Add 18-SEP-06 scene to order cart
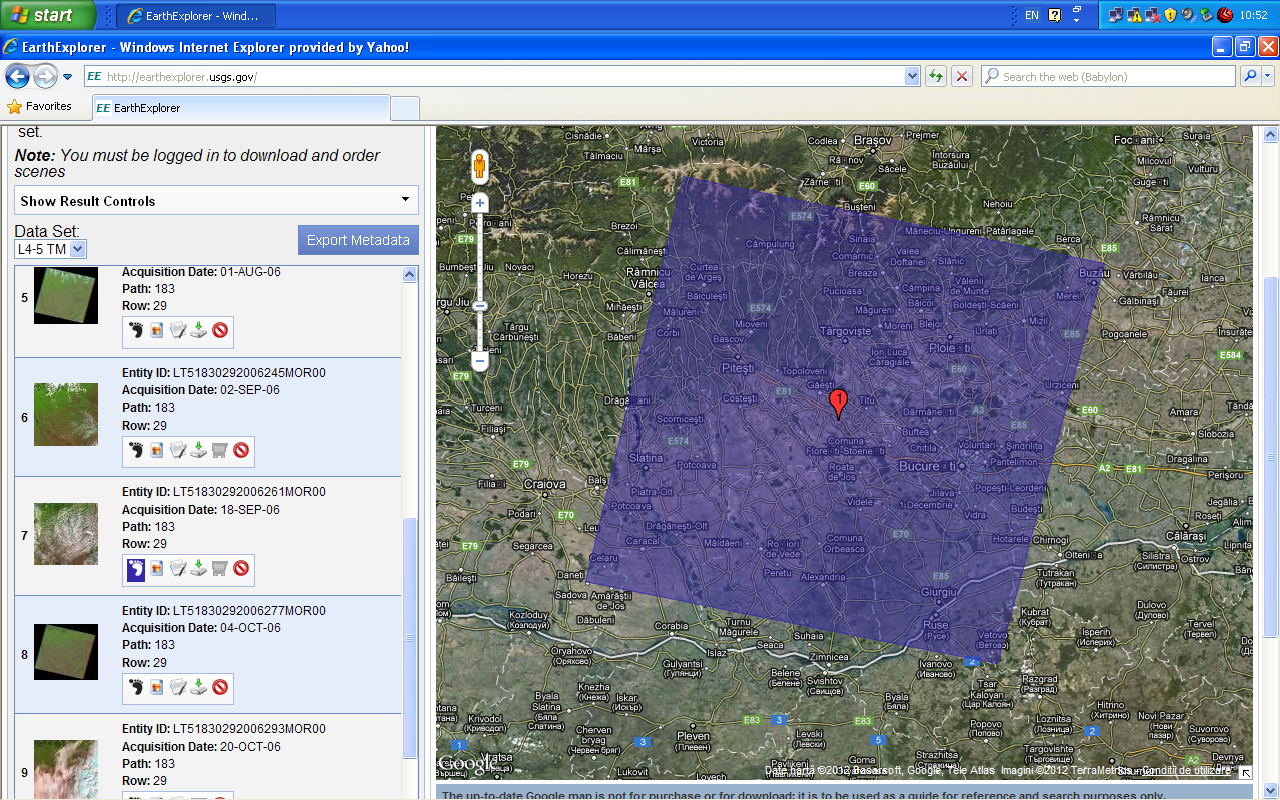1280x800 pixels. pyautogui.click(x=220, y=569)
